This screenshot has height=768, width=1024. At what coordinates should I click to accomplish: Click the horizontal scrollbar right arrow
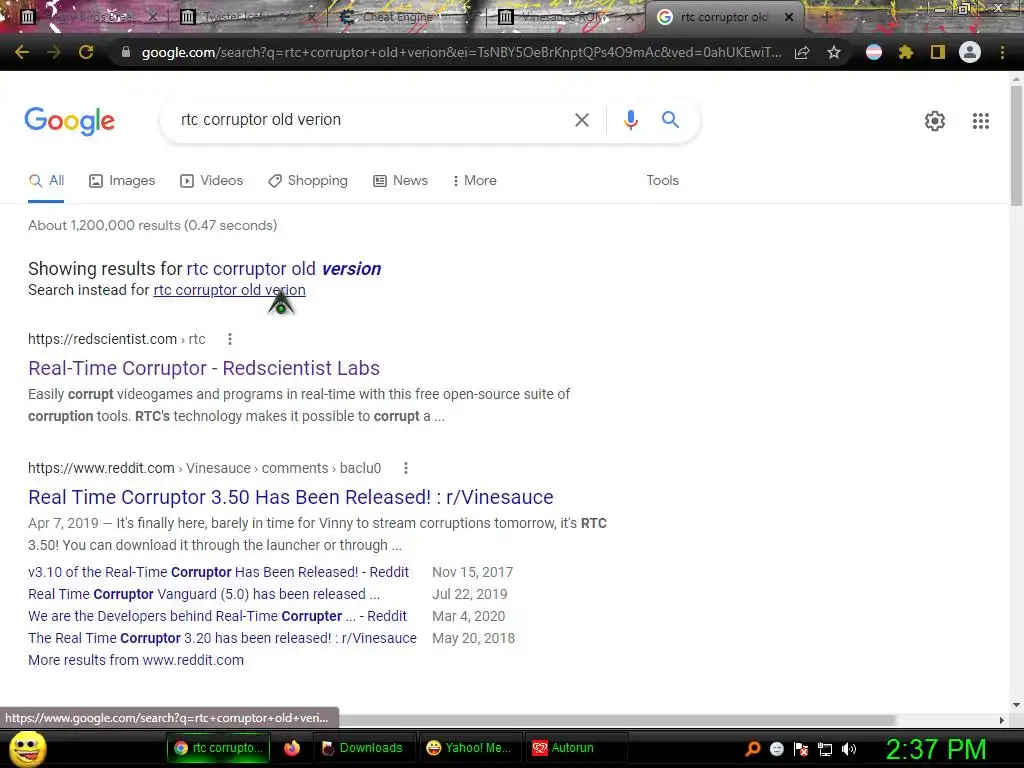(1002, 720)
